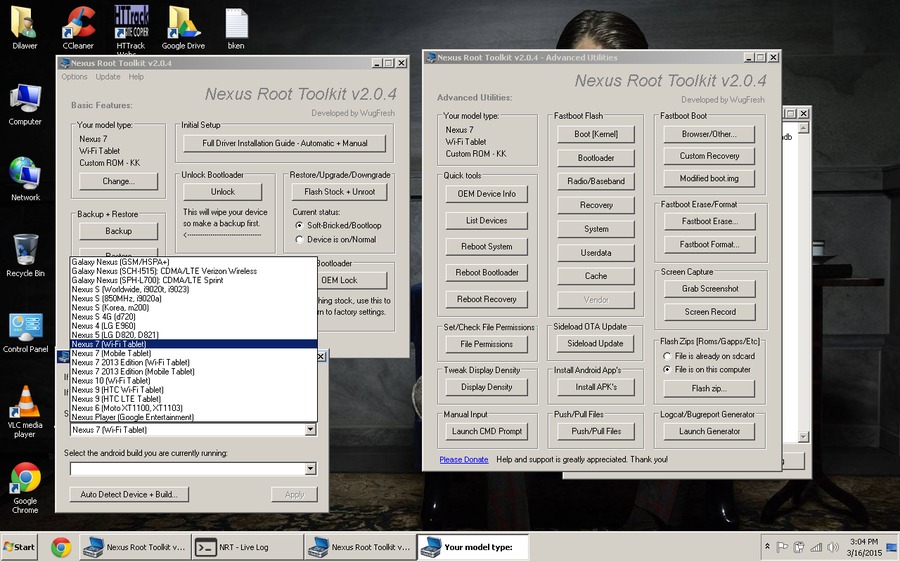The height and width of the screenshot is (562, 900).
Task: Open the bken text file icon
Action: [236, 28]
